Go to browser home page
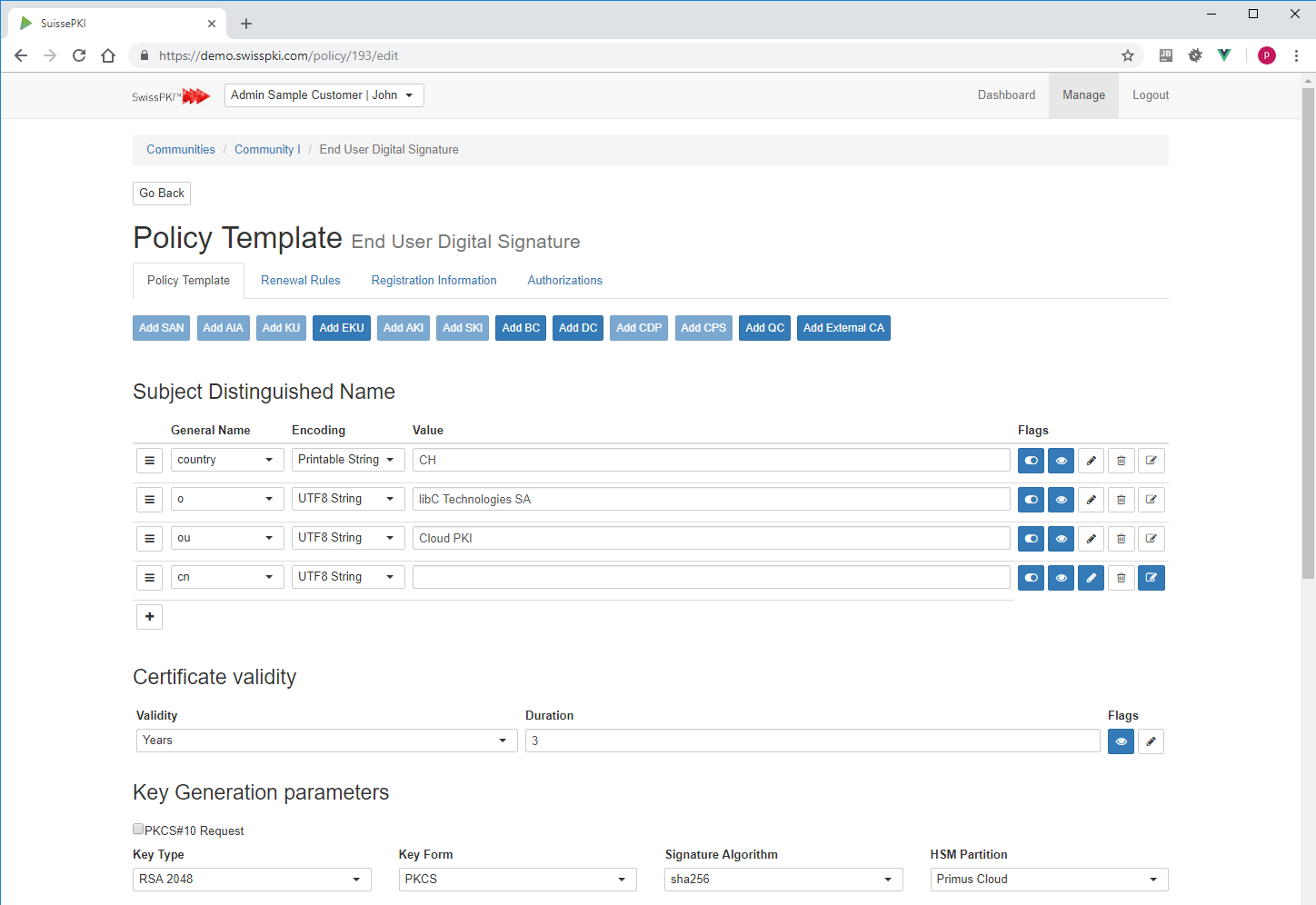The width and height of the screenshot is (1316, 905). tap(108, 55)
